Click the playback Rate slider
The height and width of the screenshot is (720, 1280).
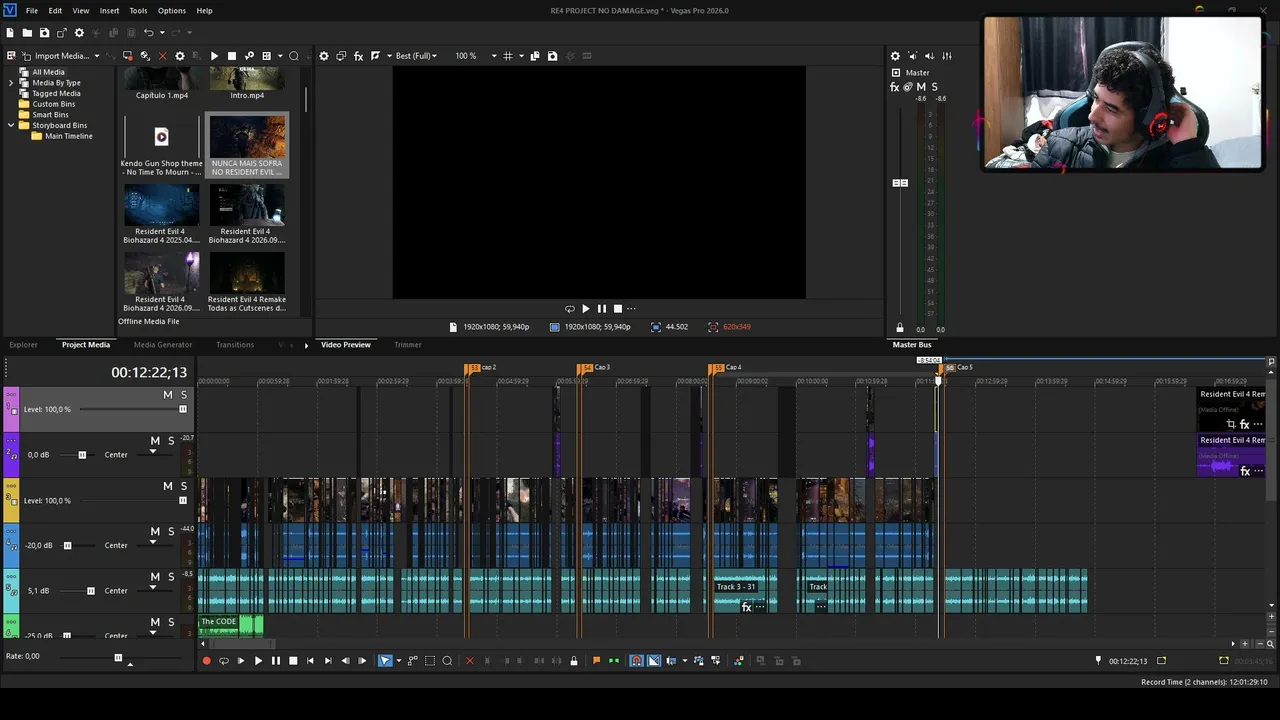(x=118, y=658)
